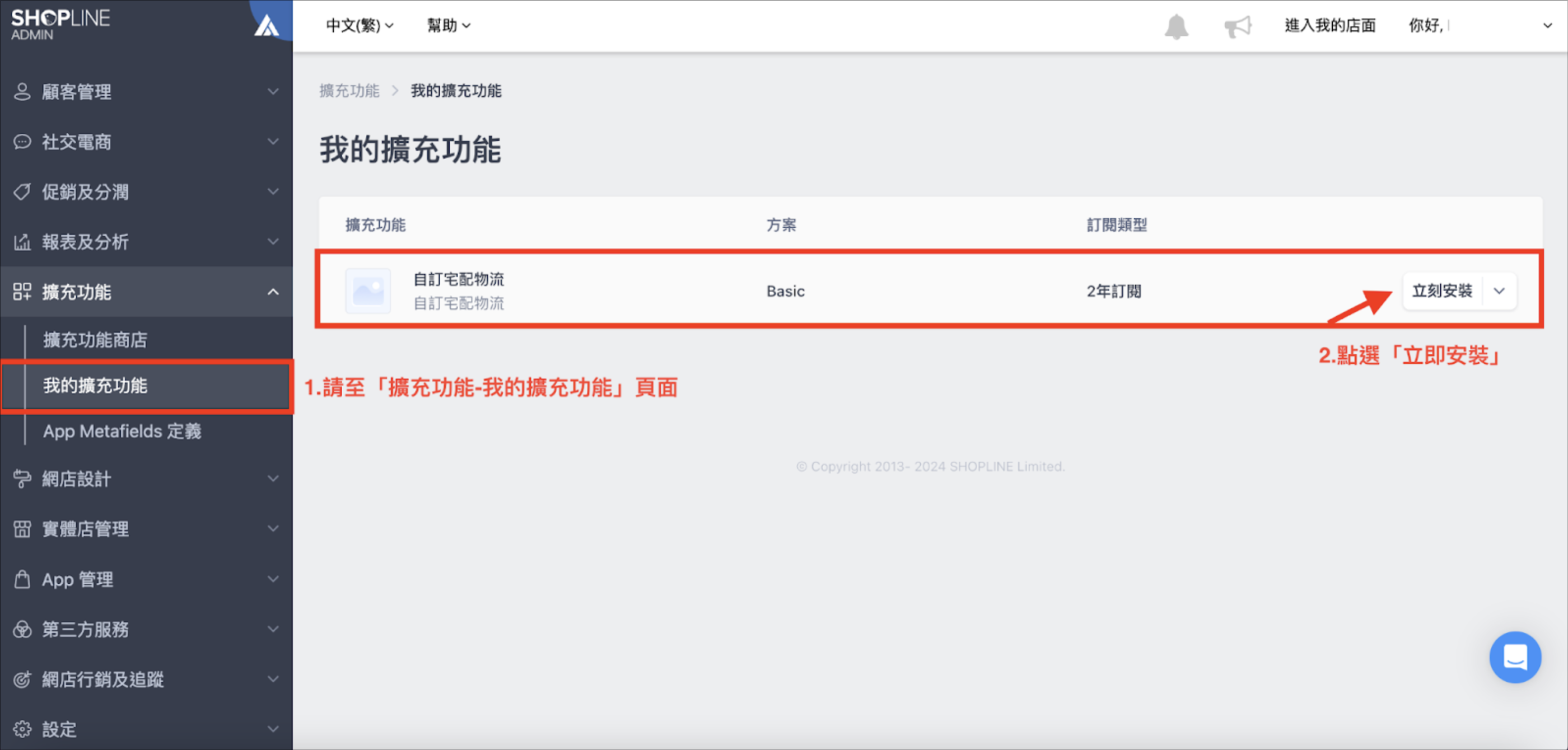Click the customer management person icon
1568x750 pixels.
[22, 92]
